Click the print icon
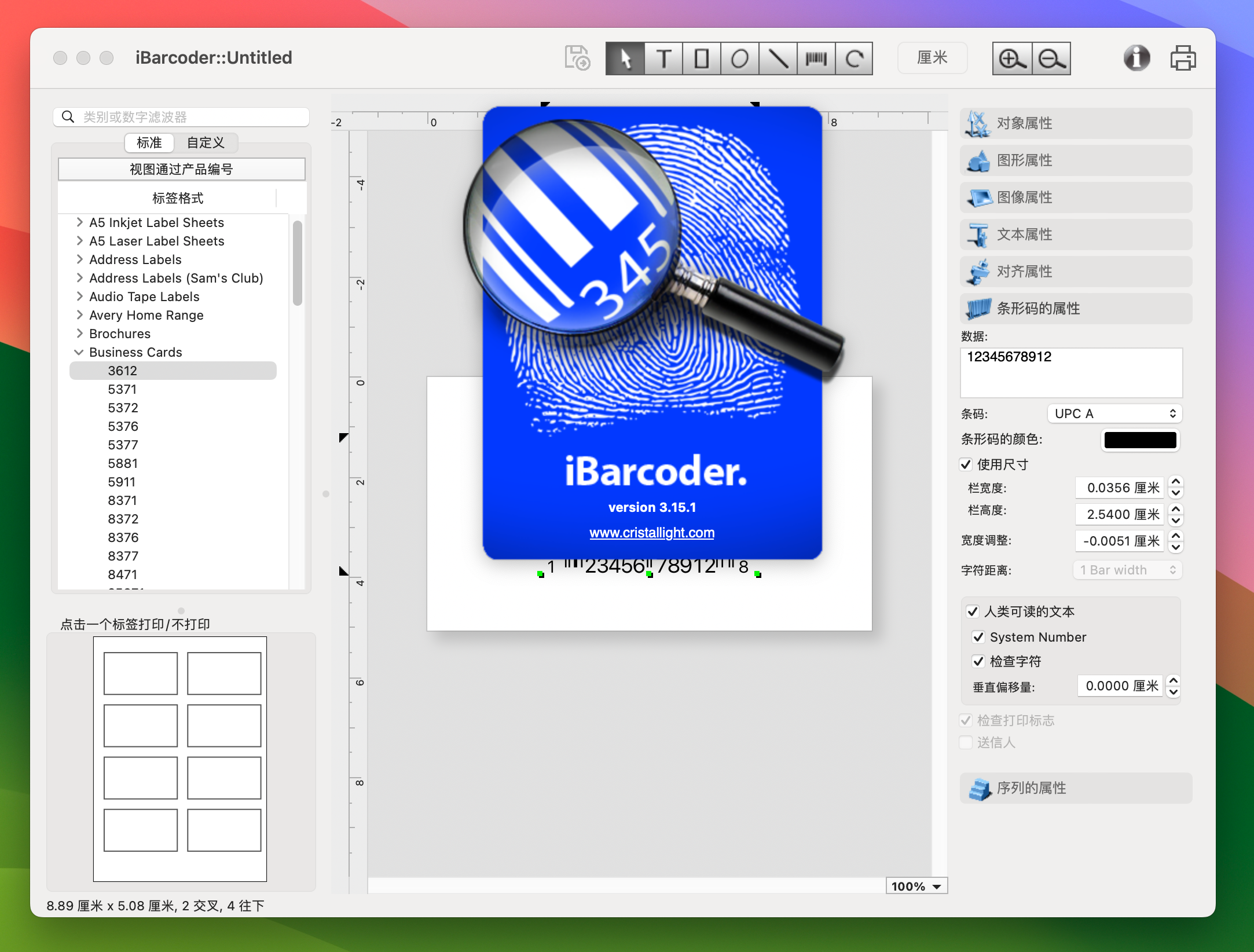Image resolution: width=1254 pixels, height=952 pixels. point(1183,57)
